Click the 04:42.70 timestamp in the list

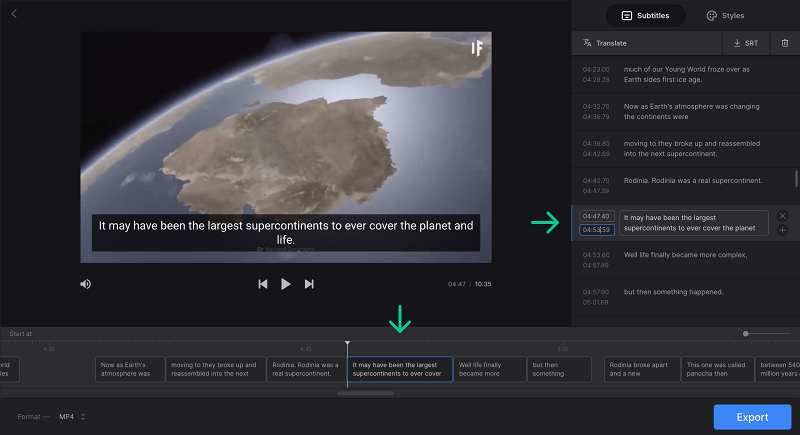coord(596,181)
